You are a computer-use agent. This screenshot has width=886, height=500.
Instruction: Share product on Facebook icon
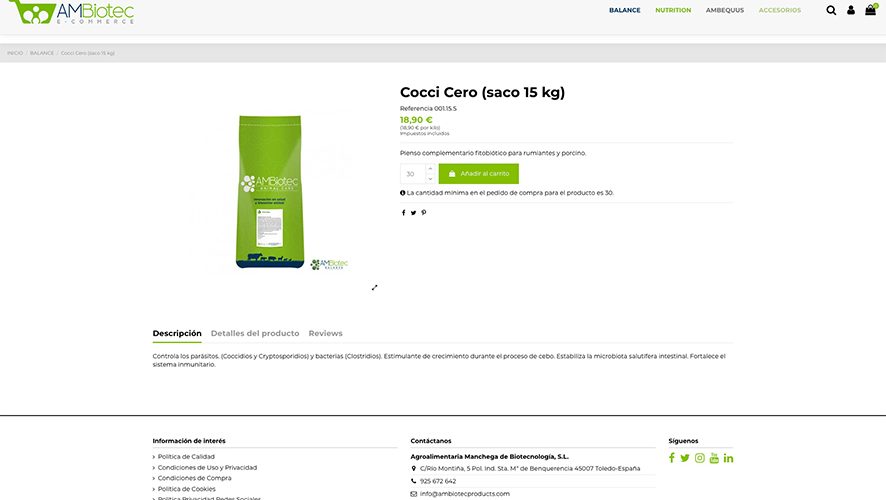[403, 213]
